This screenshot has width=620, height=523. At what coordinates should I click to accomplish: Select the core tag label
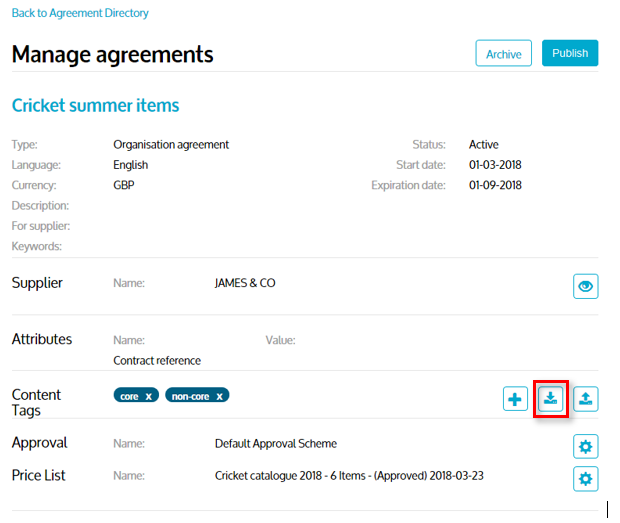(129, 396)
